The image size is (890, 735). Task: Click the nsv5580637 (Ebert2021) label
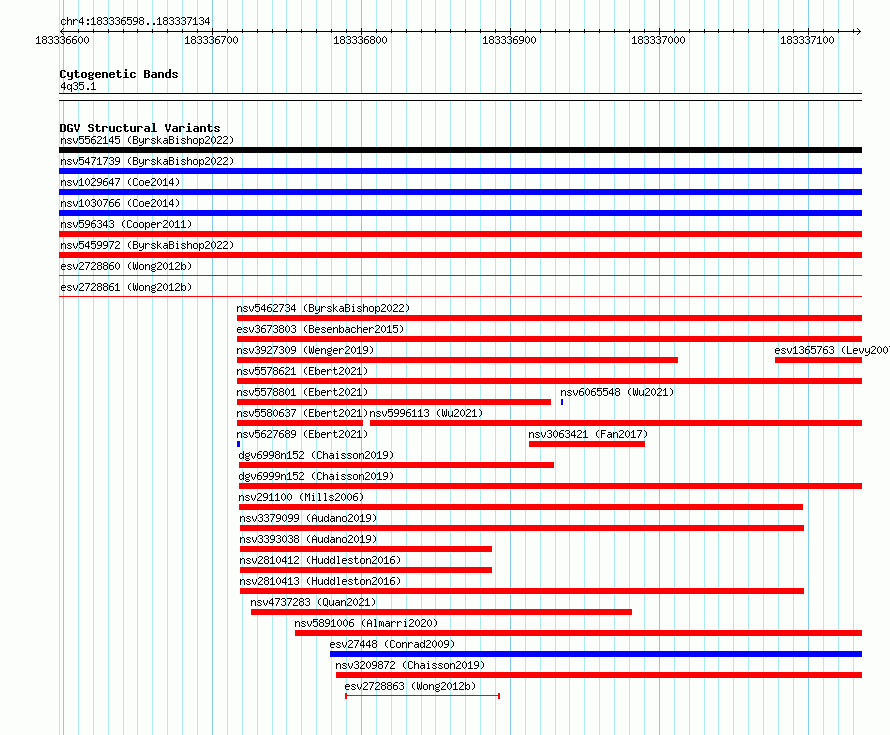(302, 413)
